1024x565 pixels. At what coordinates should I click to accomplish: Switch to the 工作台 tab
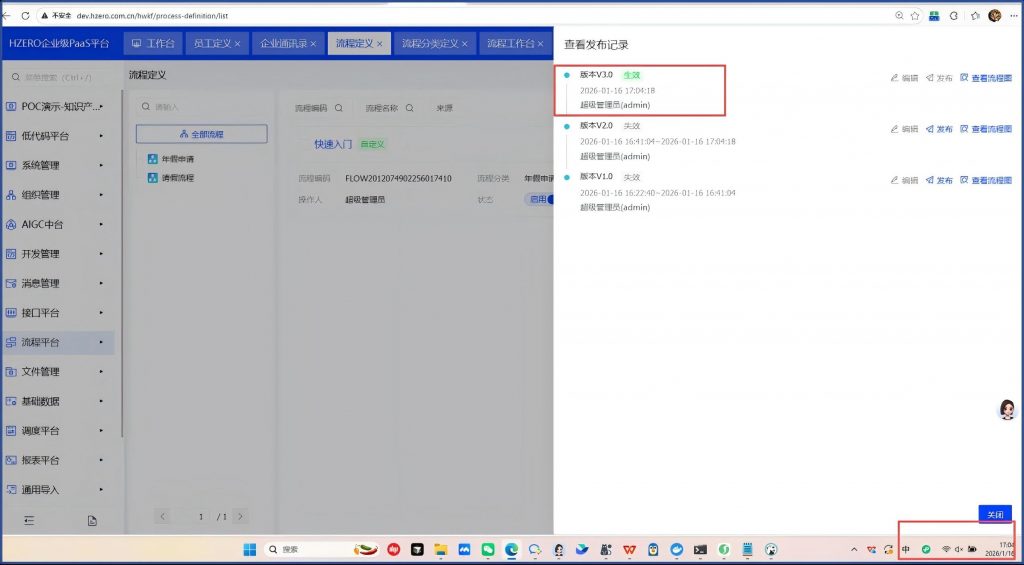153,44
